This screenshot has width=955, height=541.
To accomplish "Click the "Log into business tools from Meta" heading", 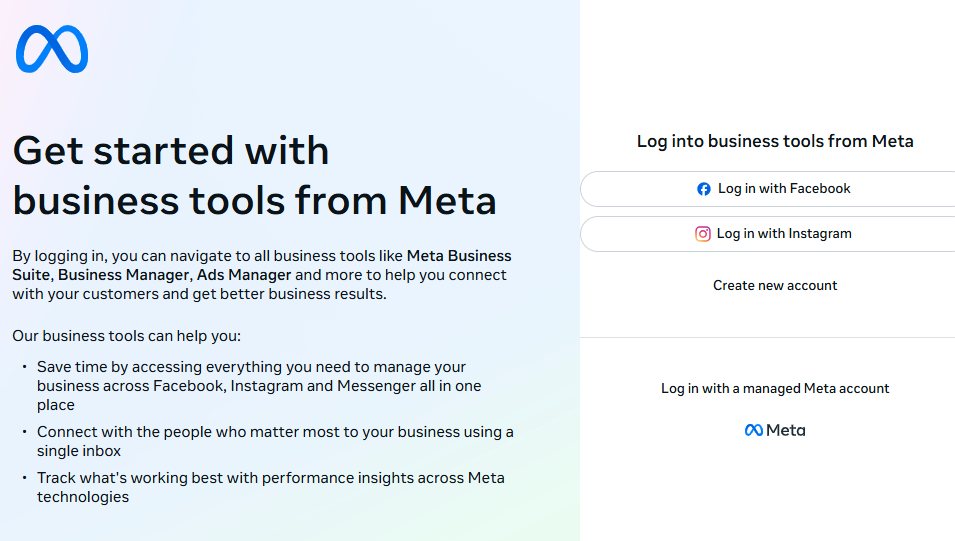I will [x=775, y=141].
